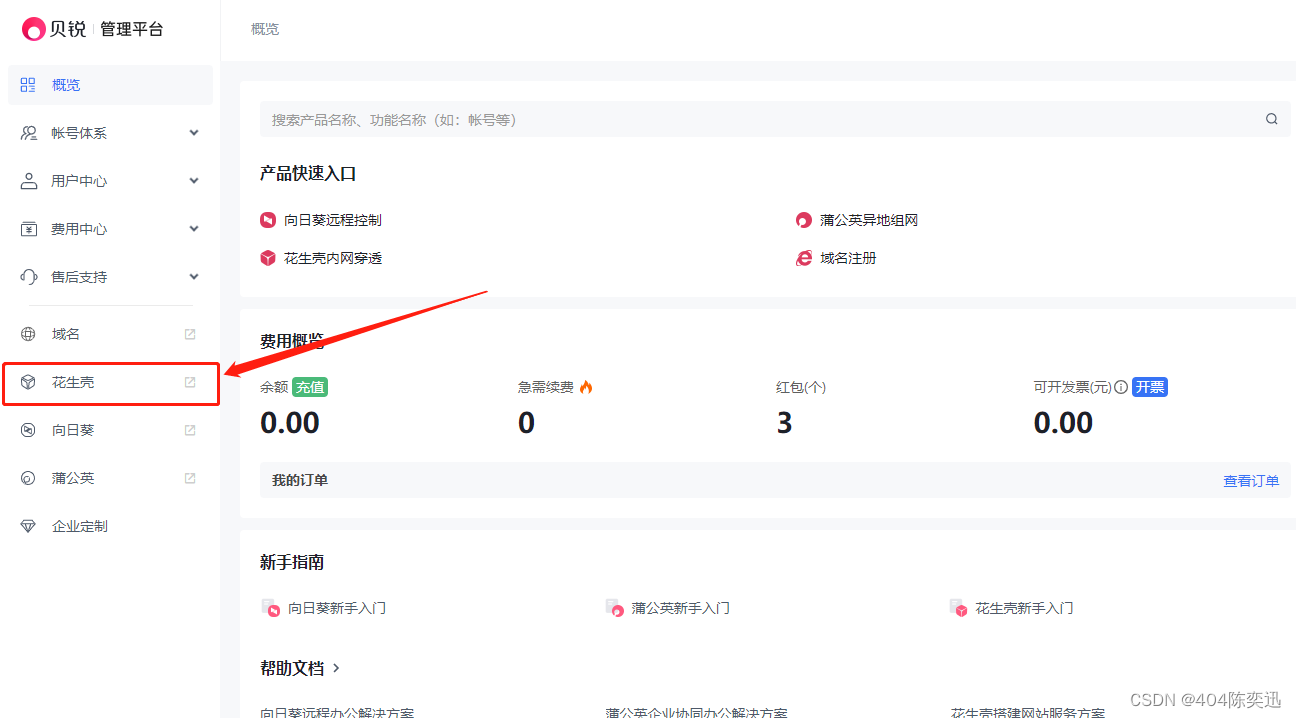Click the 售后支持 headset icon
This screenshot has width=1296, height=718.
click(x=28, y=277)
